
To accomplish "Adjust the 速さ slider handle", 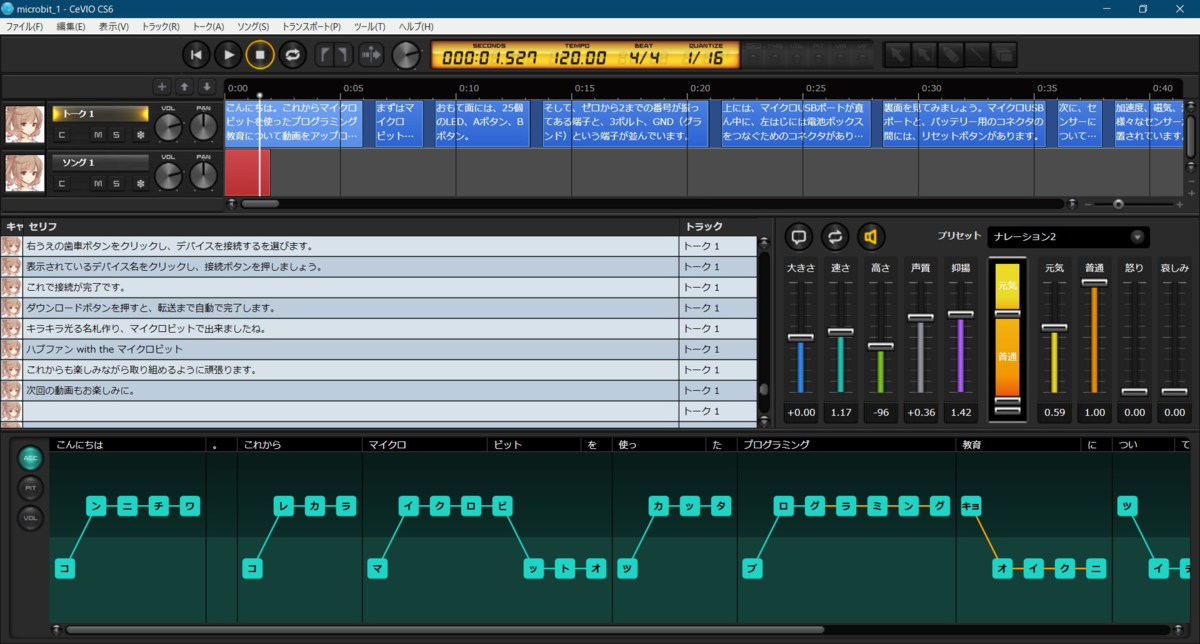I will (x=840, y=331).
